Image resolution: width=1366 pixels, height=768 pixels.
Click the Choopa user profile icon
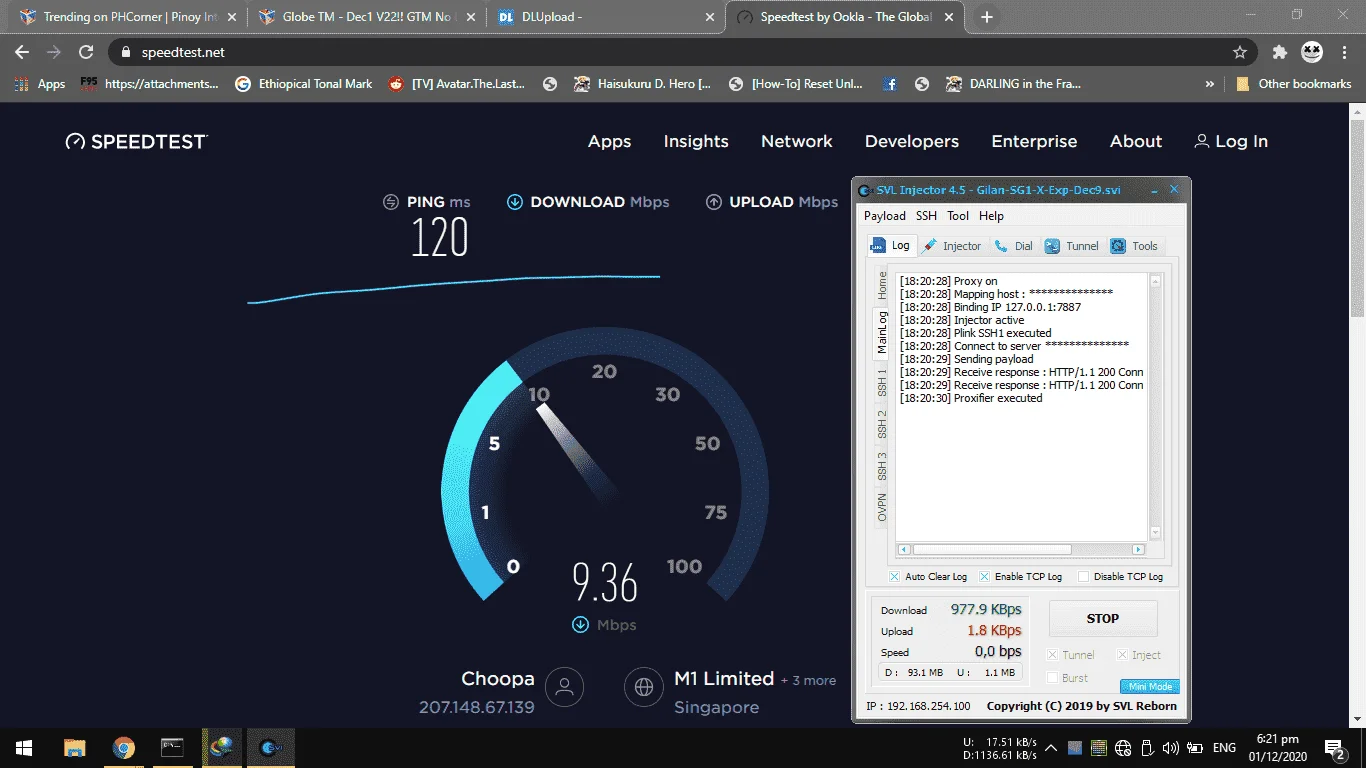click(x=564, y=687)
